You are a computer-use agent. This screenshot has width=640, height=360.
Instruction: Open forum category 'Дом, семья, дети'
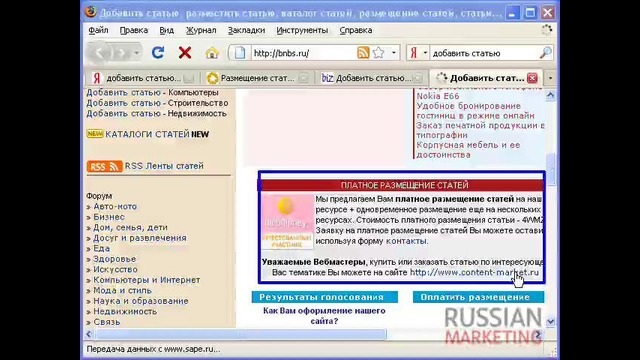[x=130, y=228]
